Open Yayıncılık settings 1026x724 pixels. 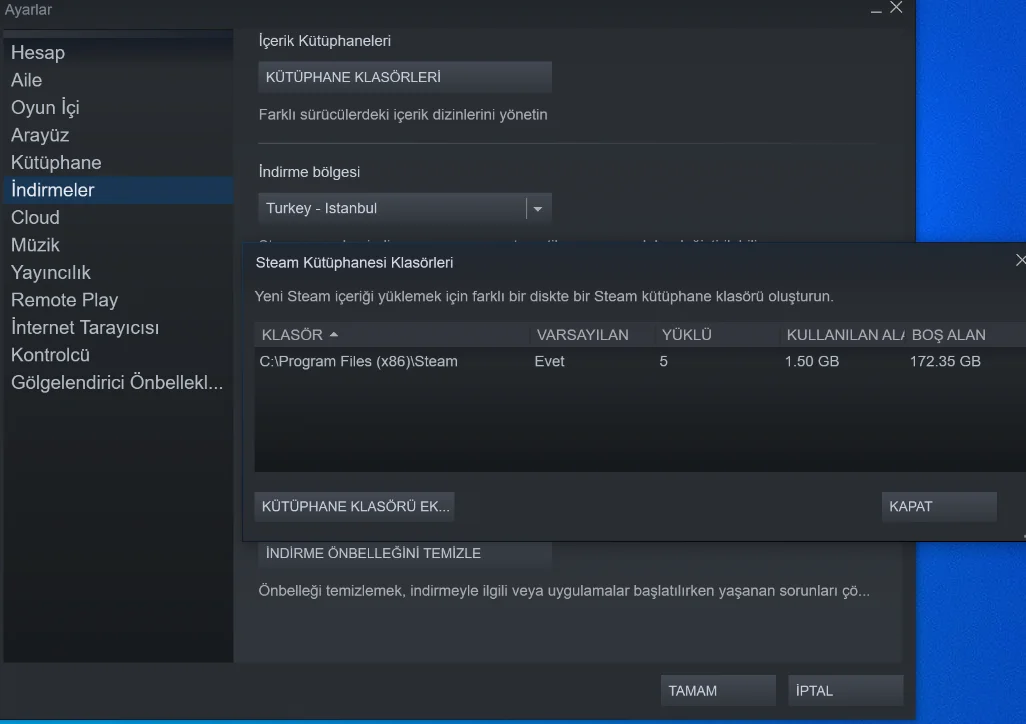click(118, 272)
